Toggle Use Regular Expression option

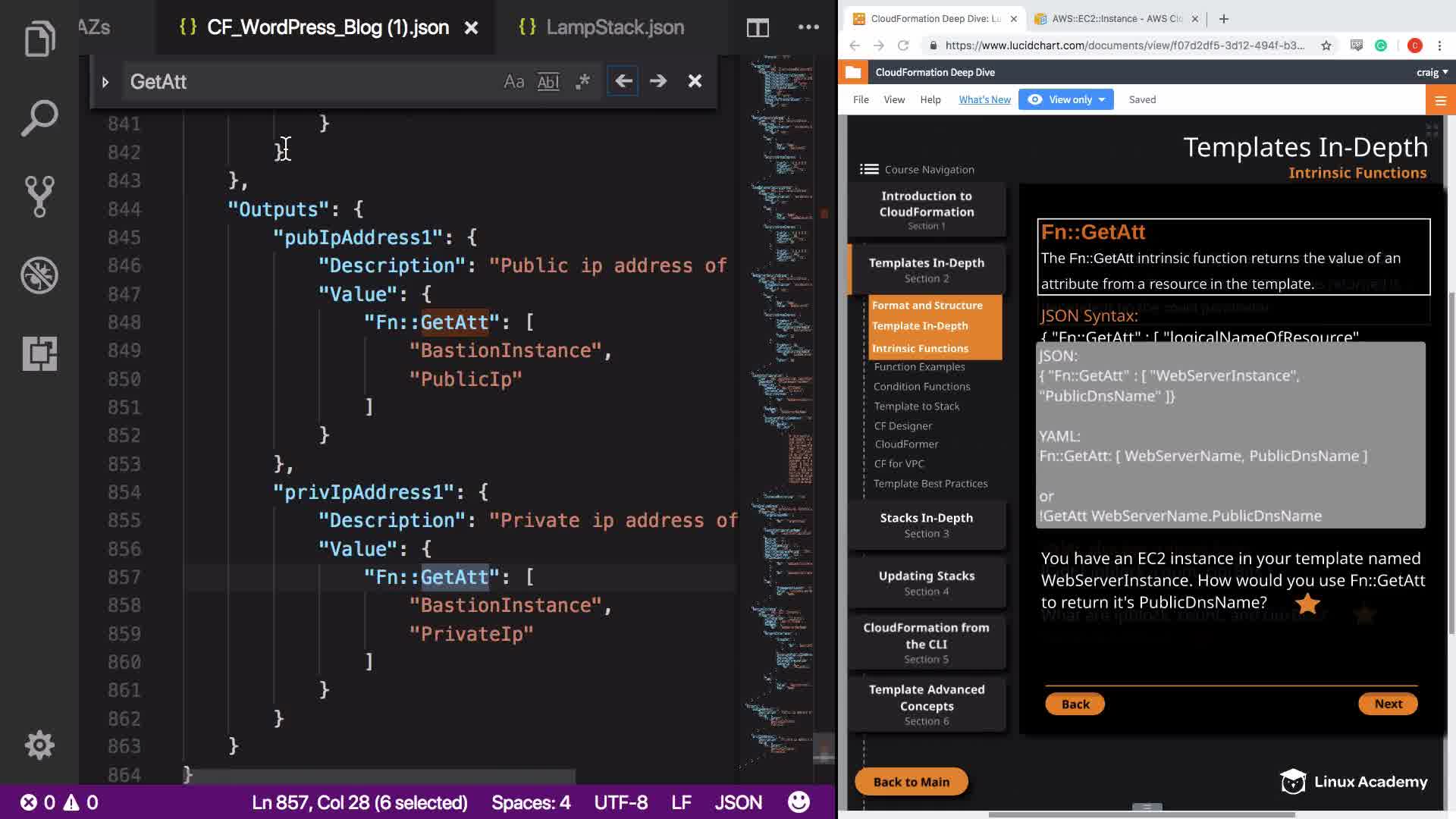coord(582,81)
